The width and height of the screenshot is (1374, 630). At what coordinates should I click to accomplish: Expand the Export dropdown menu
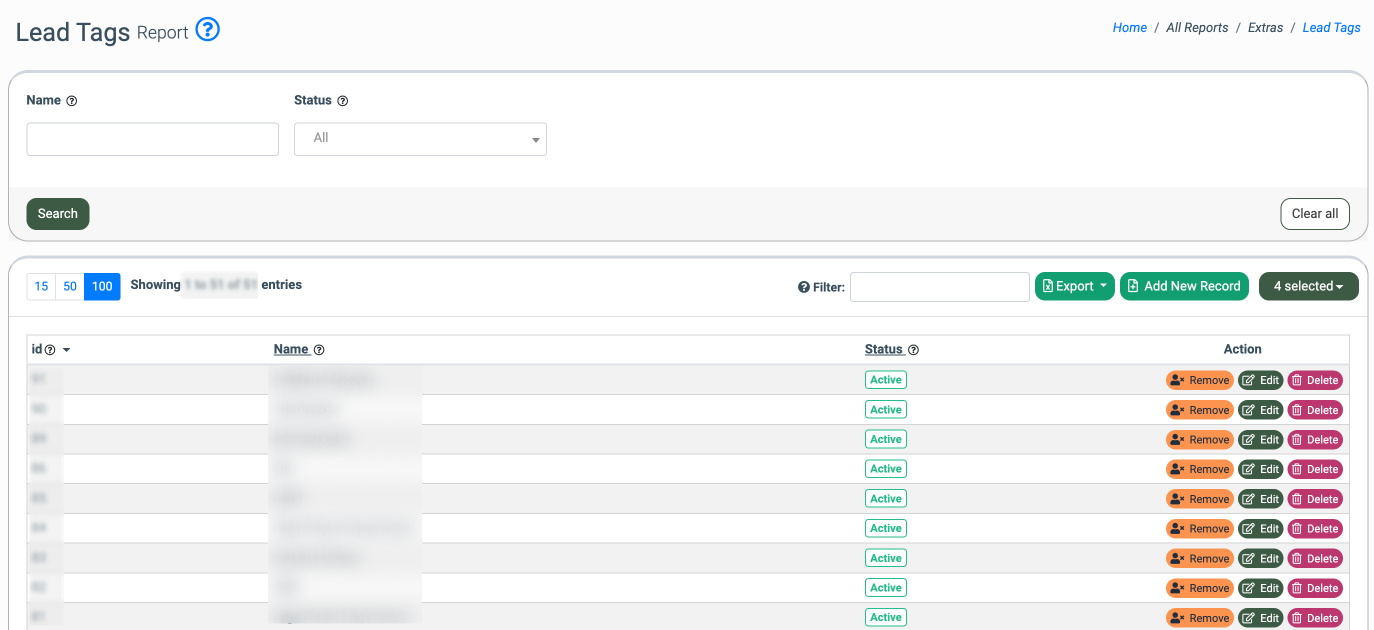coord(1074,286)
